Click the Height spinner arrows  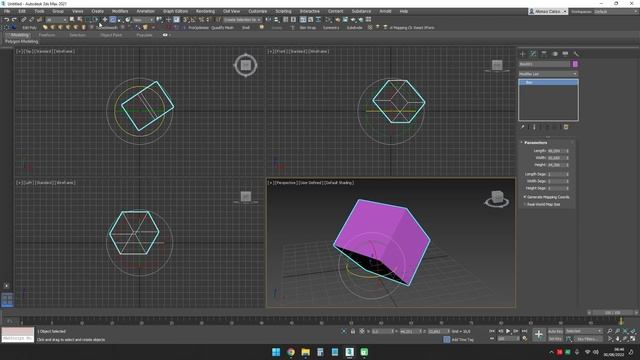(568, 165)
